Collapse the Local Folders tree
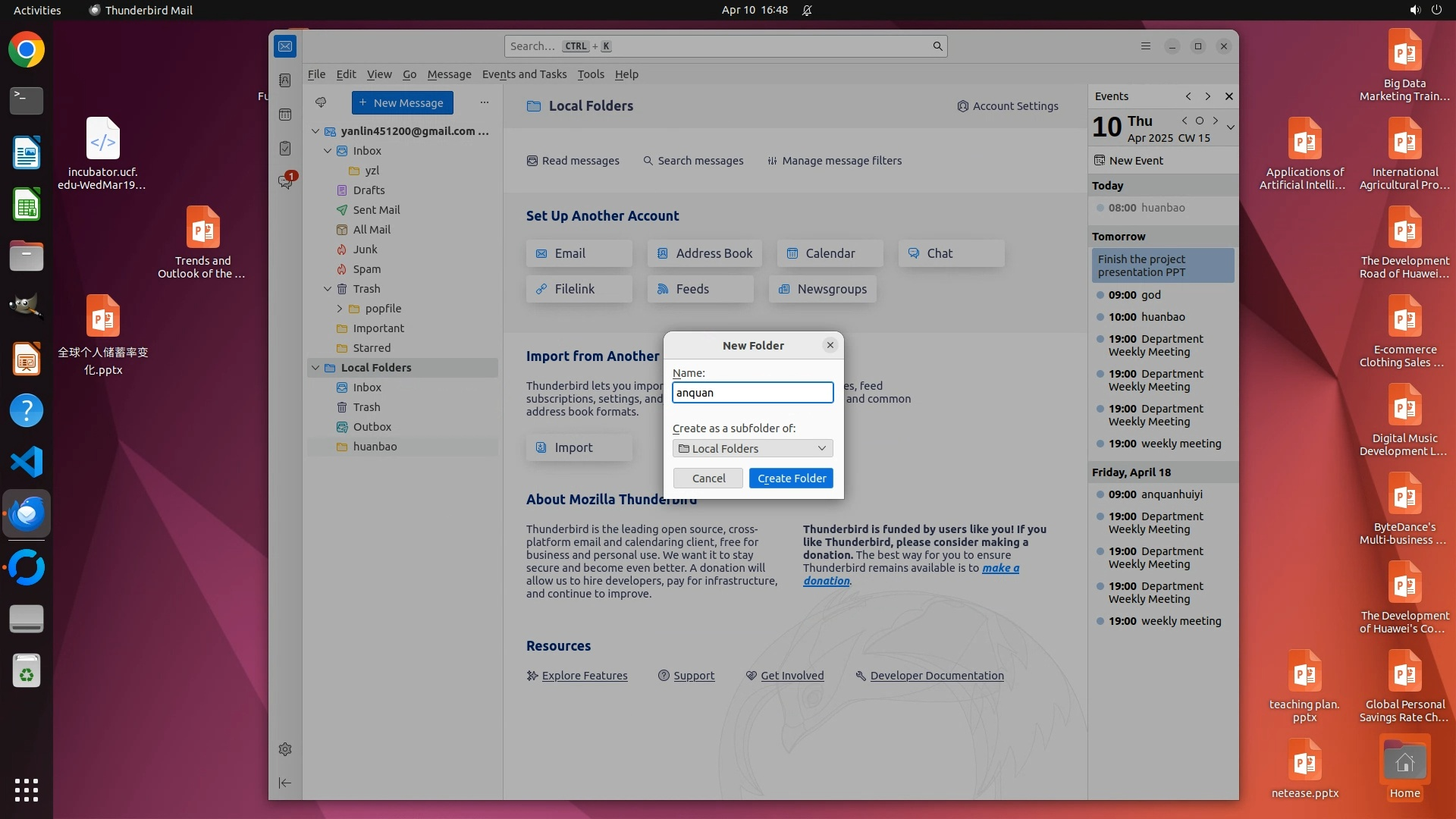Screen dimensions: 1456x819 click(315, 368)
